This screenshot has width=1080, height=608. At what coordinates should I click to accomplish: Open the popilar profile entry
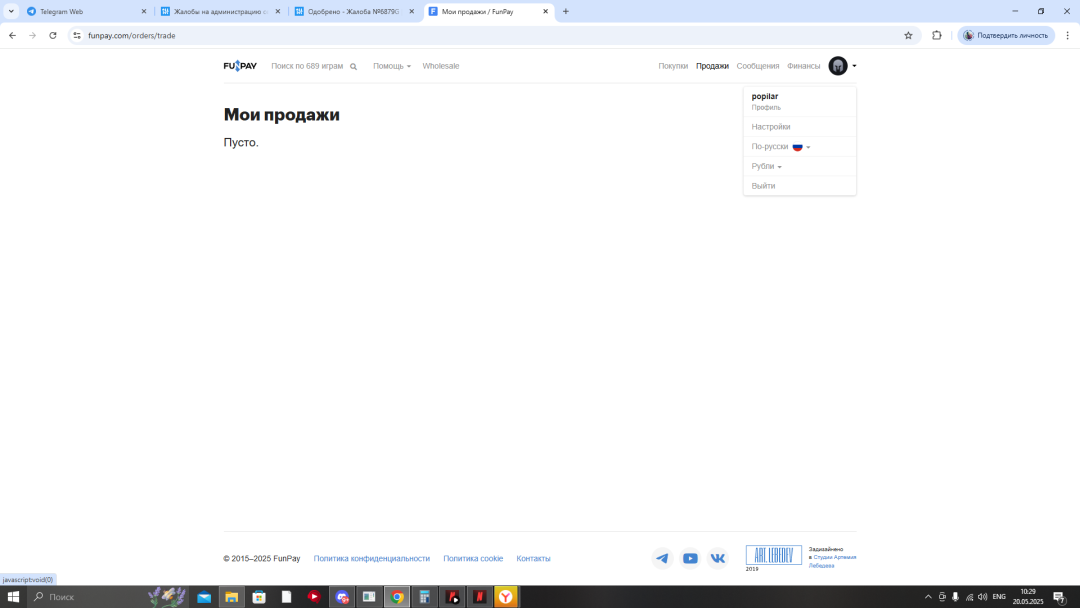(x=800, y=101)
